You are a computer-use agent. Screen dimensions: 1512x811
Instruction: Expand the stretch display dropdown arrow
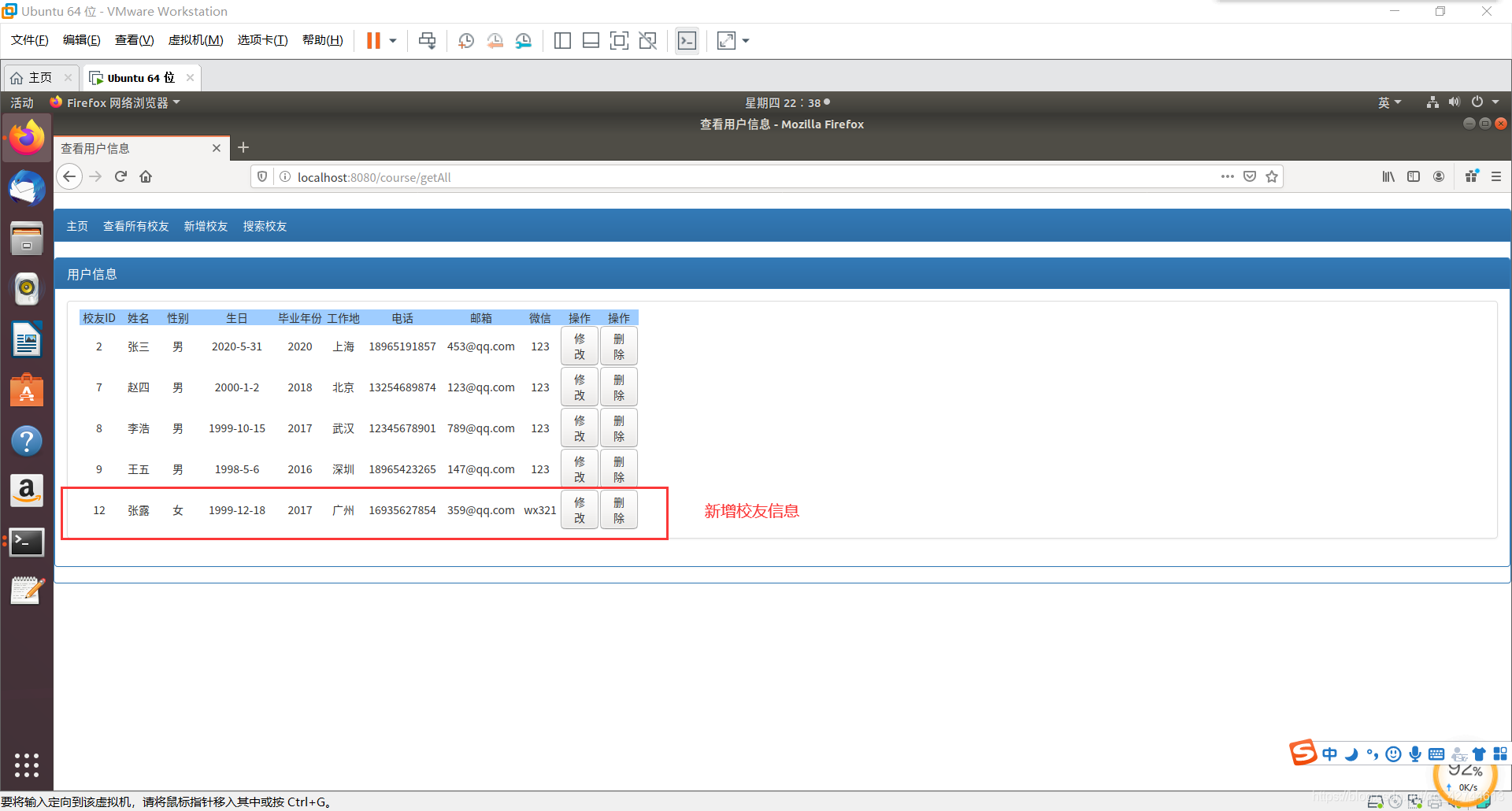[x=746, y=41]
